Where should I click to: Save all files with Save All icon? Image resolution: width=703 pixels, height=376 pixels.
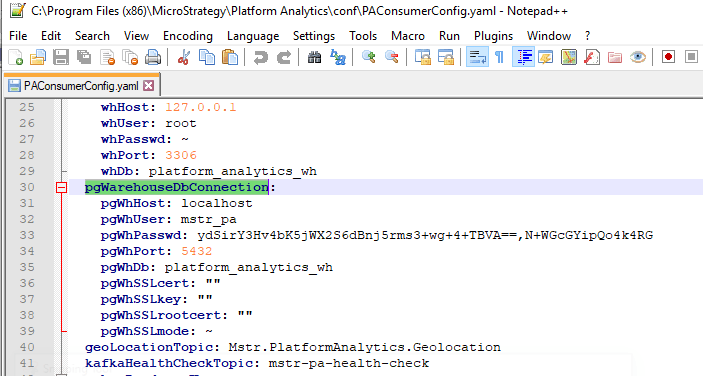84,57
